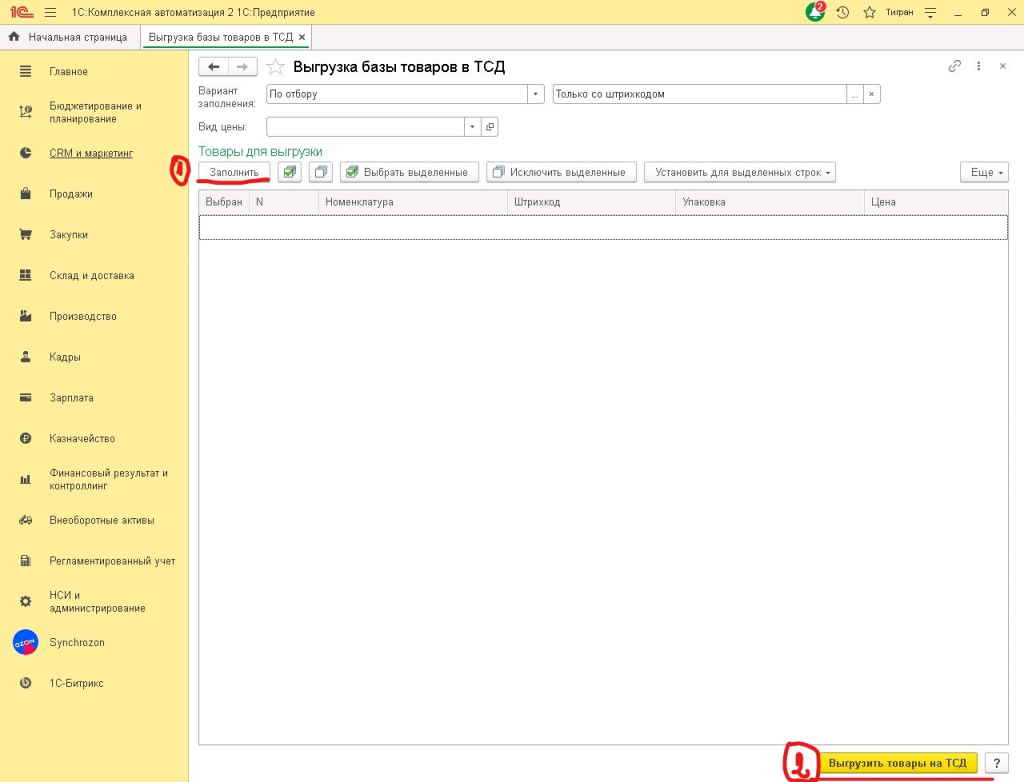
Task: Uncheck all rows with deselect-all icon
Action: click(x=321, y=172)
